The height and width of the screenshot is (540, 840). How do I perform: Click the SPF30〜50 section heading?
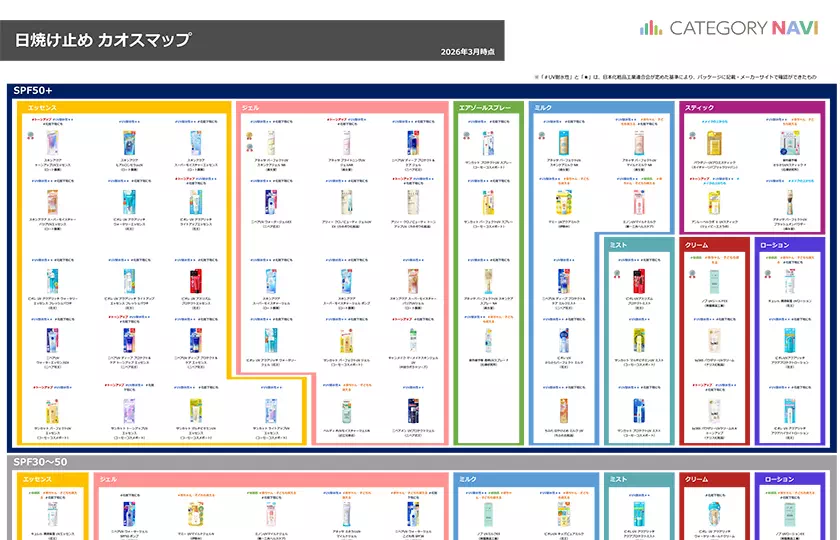(x=40, y=461)
